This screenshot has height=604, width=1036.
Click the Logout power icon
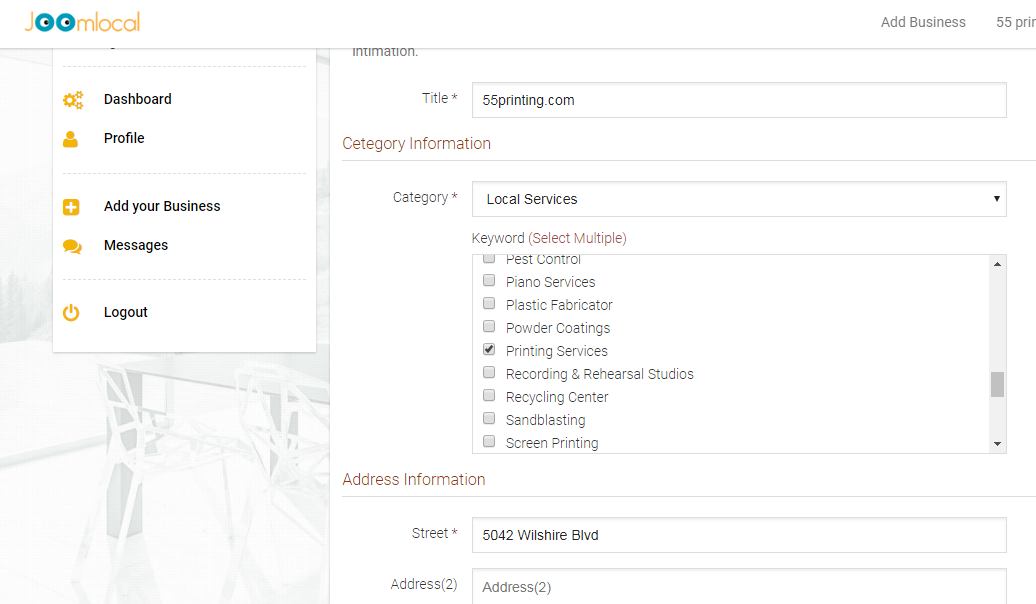(71, 313)
